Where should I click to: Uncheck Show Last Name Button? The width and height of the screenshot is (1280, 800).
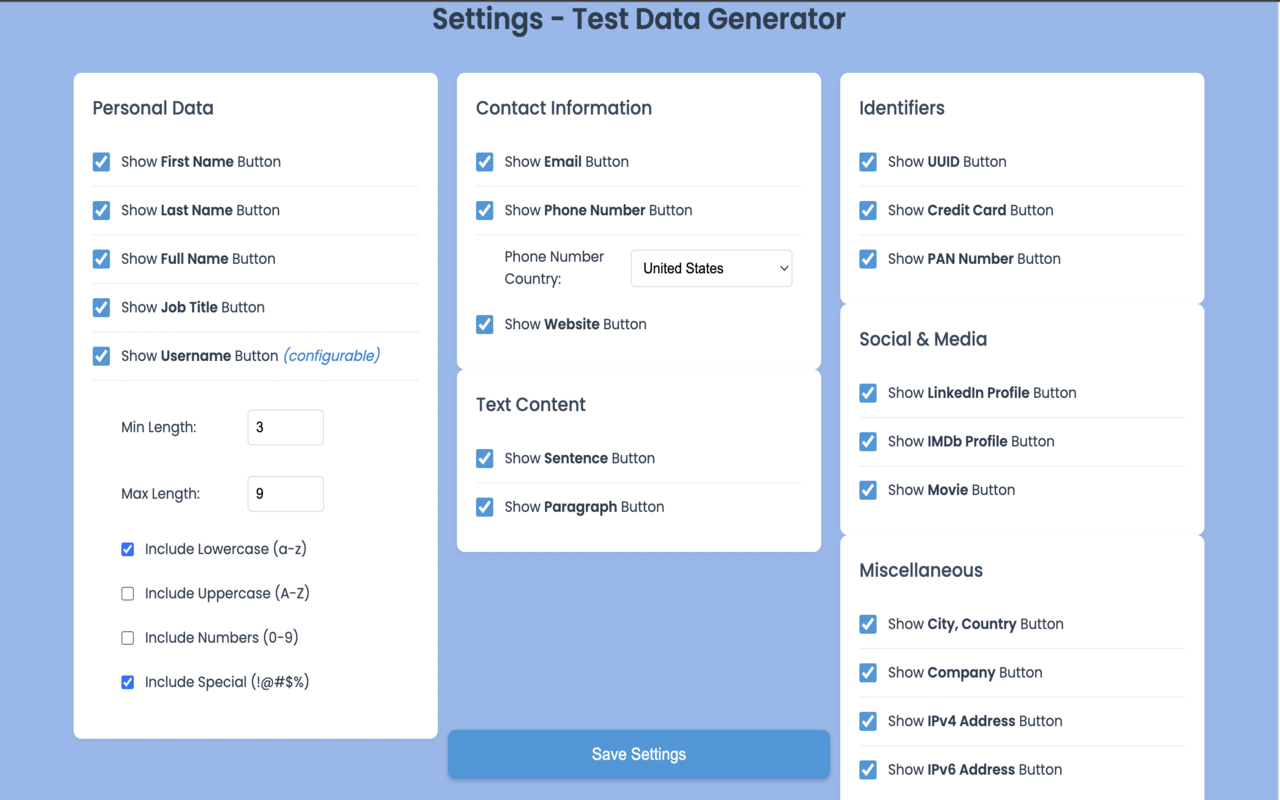pos(101,210)
